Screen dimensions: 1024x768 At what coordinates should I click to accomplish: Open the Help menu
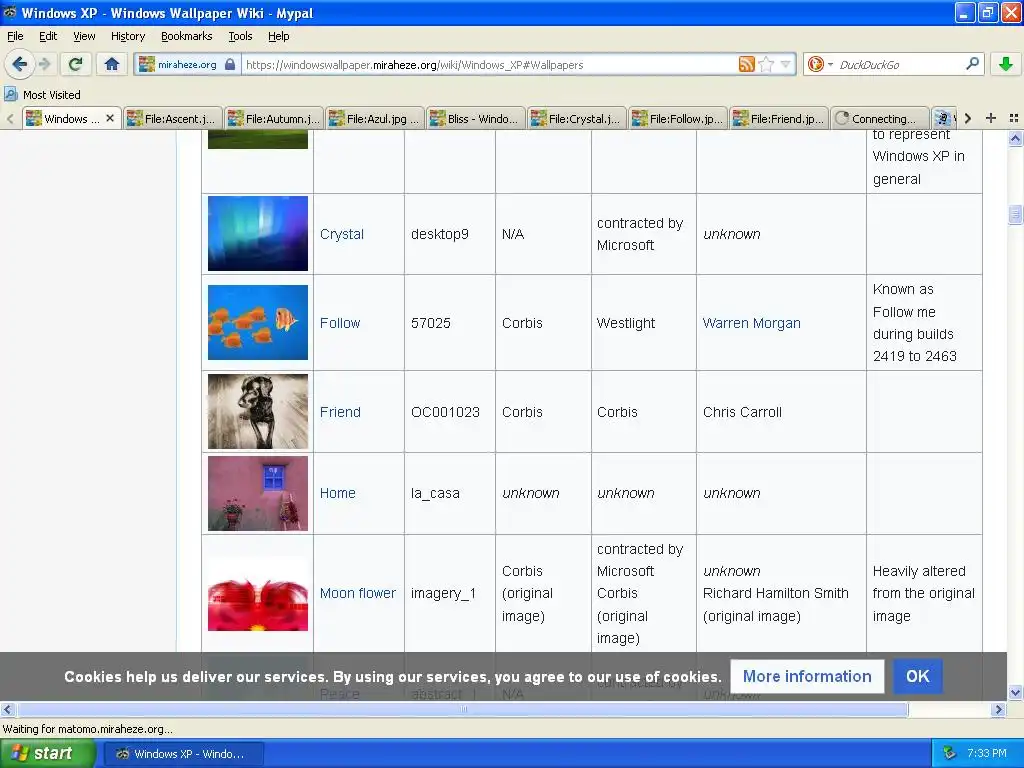(279, 36)
